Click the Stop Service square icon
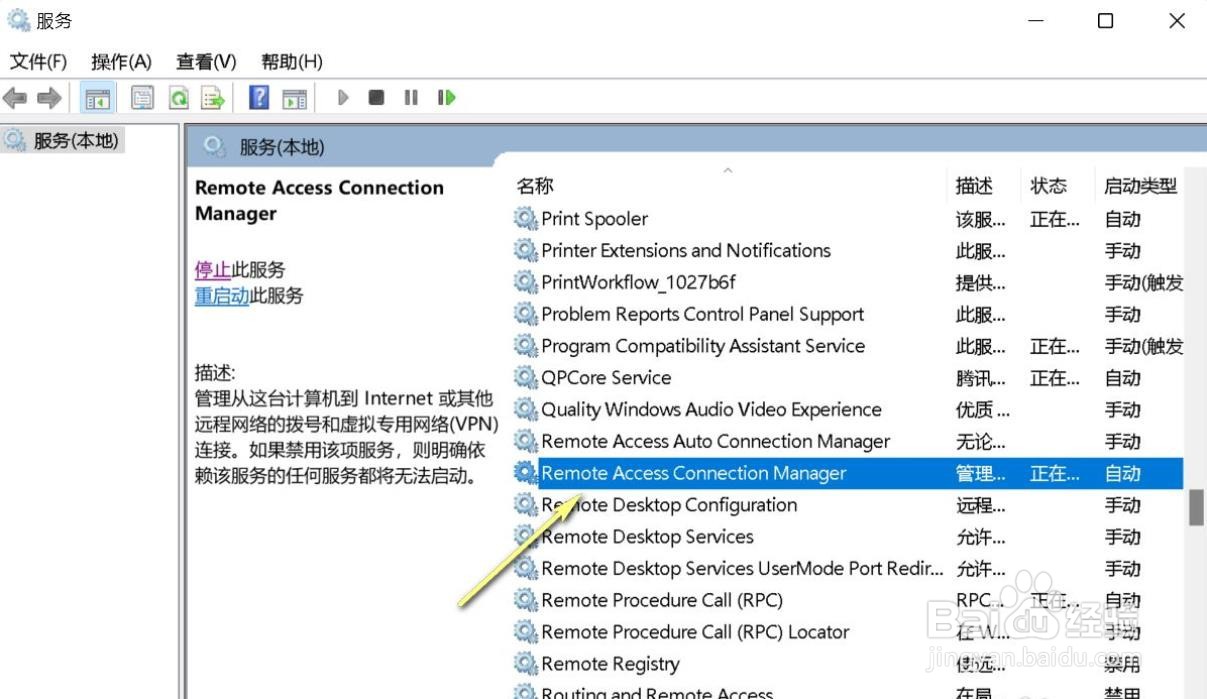 point(376,98)
